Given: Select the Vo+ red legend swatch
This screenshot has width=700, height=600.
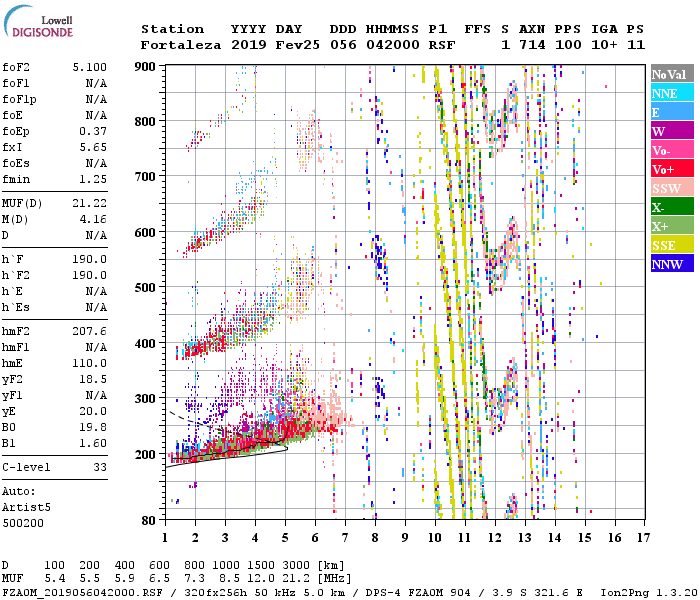Looking at the screenshot, I should 672,169.
